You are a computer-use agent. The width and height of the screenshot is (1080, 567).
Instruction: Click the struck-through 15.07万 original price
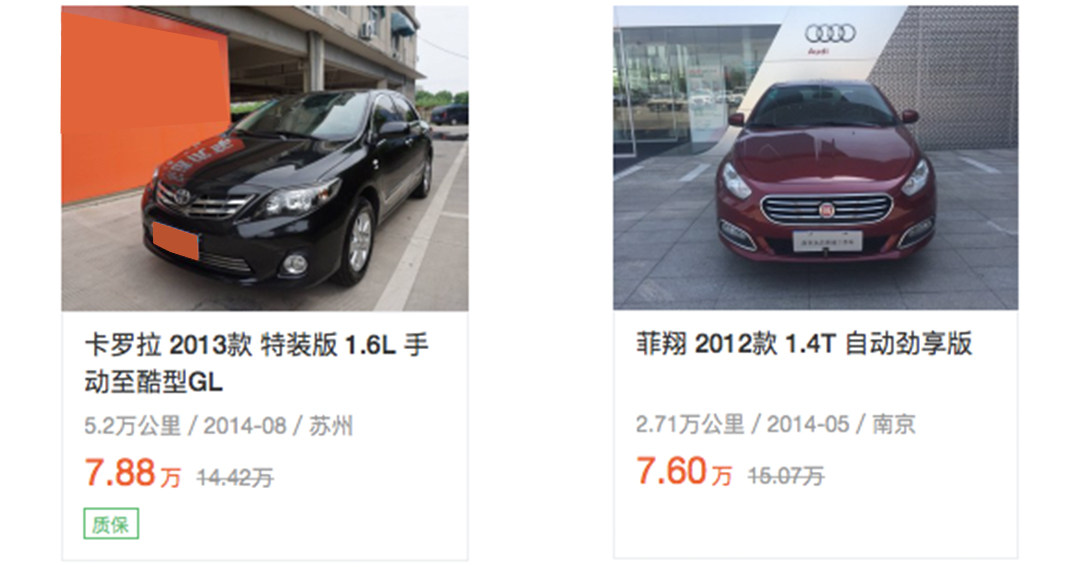[786, 476]
